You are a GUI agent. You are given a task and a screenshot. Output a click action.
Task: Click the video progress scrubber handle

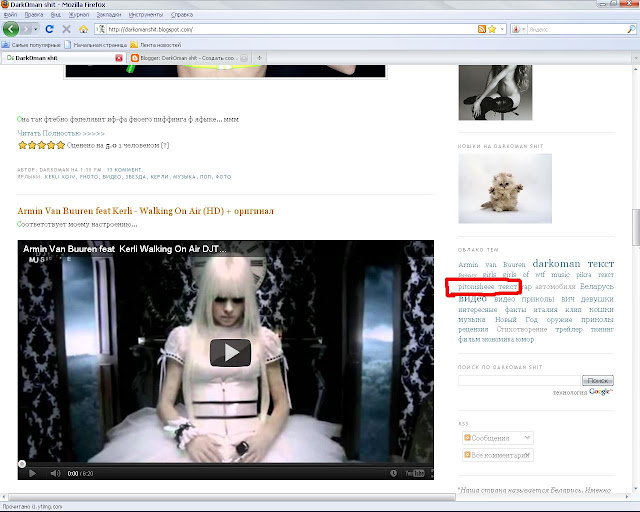22,464
